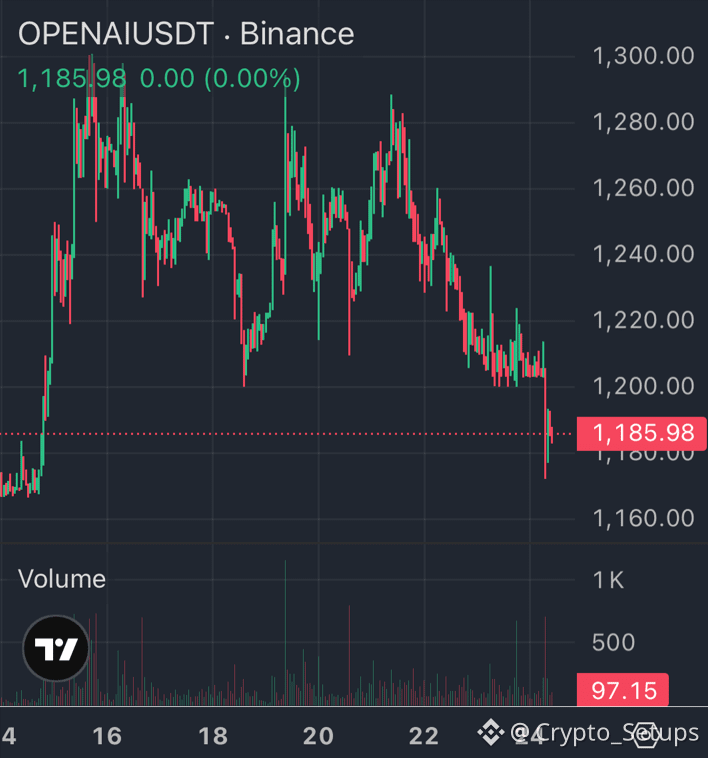Screen dimensions: 708x758
Task: Click the 1,185.98 0.00 (0.00%) price readout
Action: pyautogui.click(x=159, y=78)
